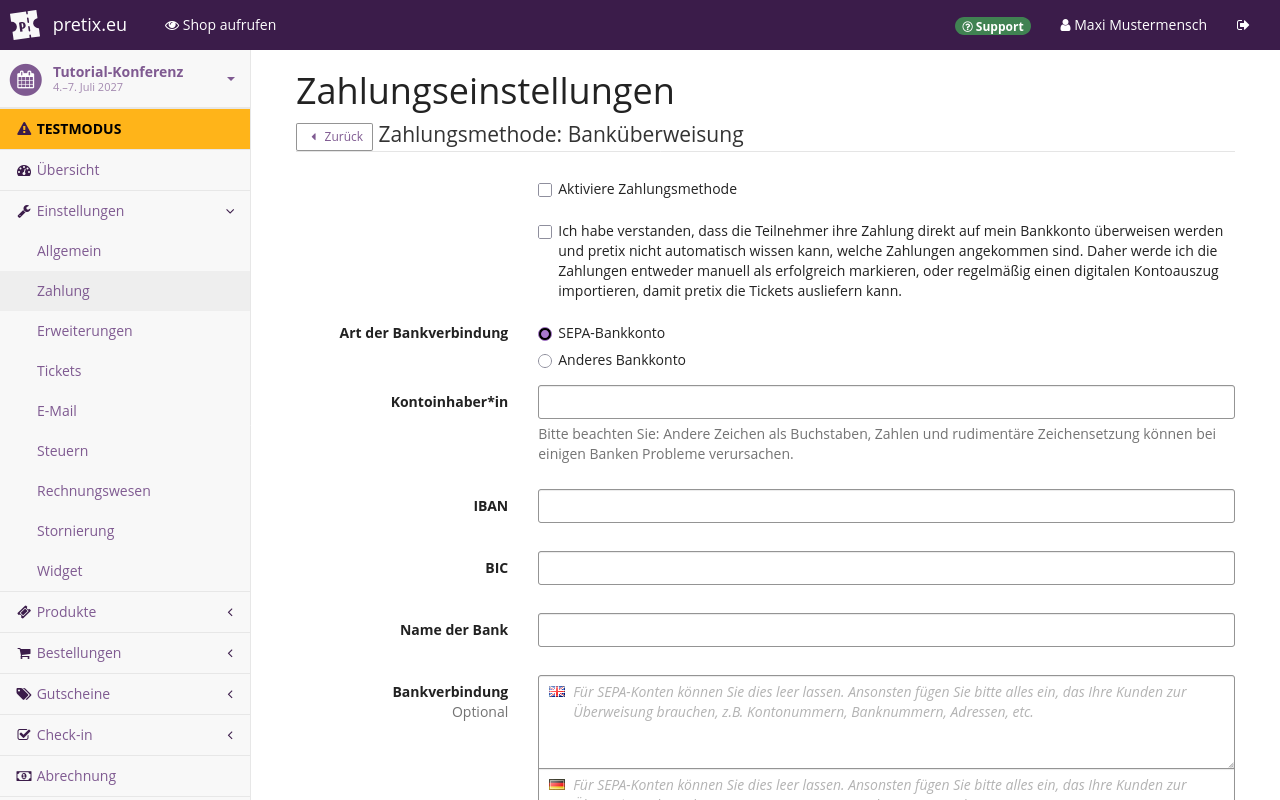Click the Abrechnung money icon
Image resolution: width=1280 pixels, height=800 pixels.
click(24, 777)
